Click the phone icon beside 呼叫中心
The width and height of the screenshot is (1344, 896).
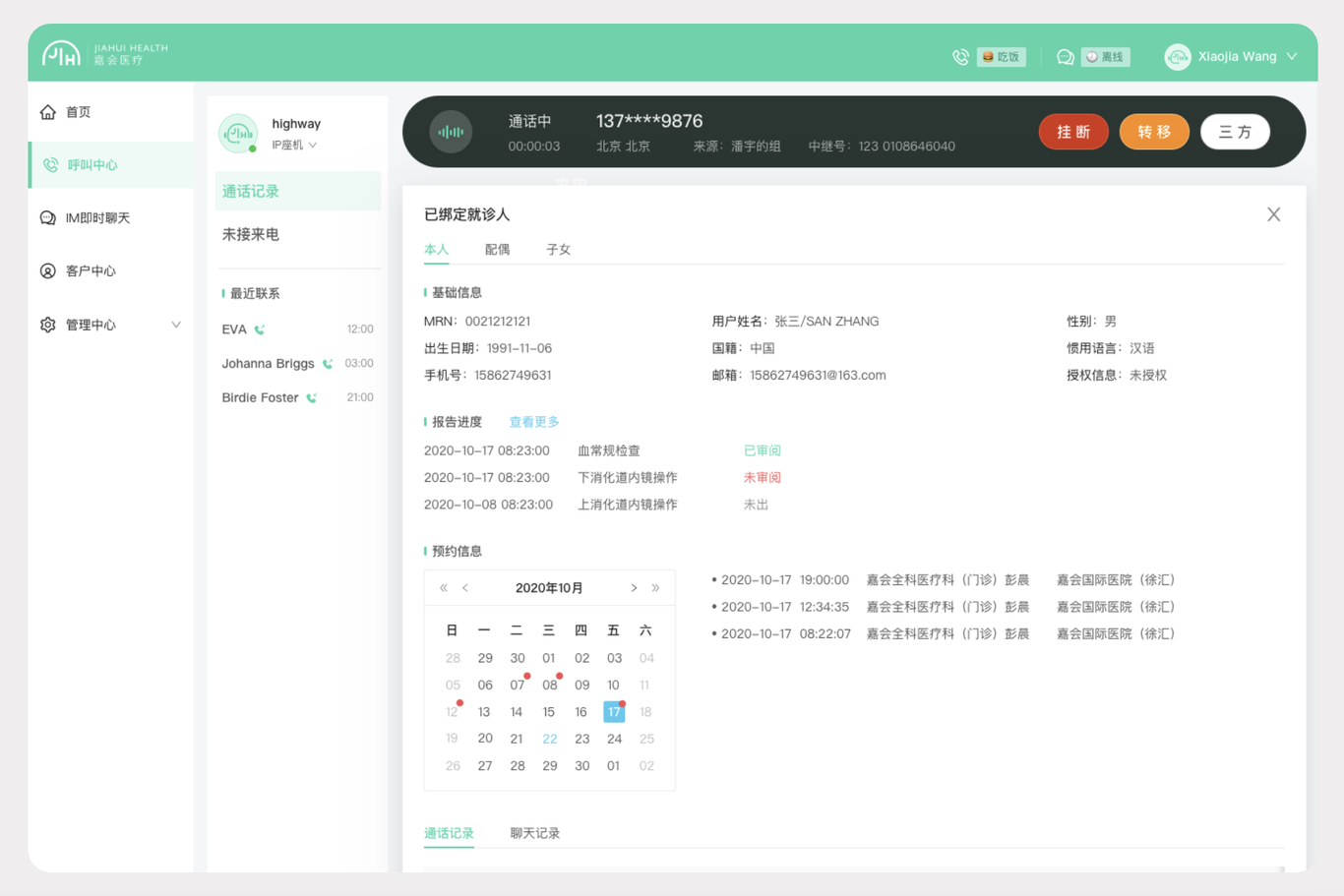point(50,165)
